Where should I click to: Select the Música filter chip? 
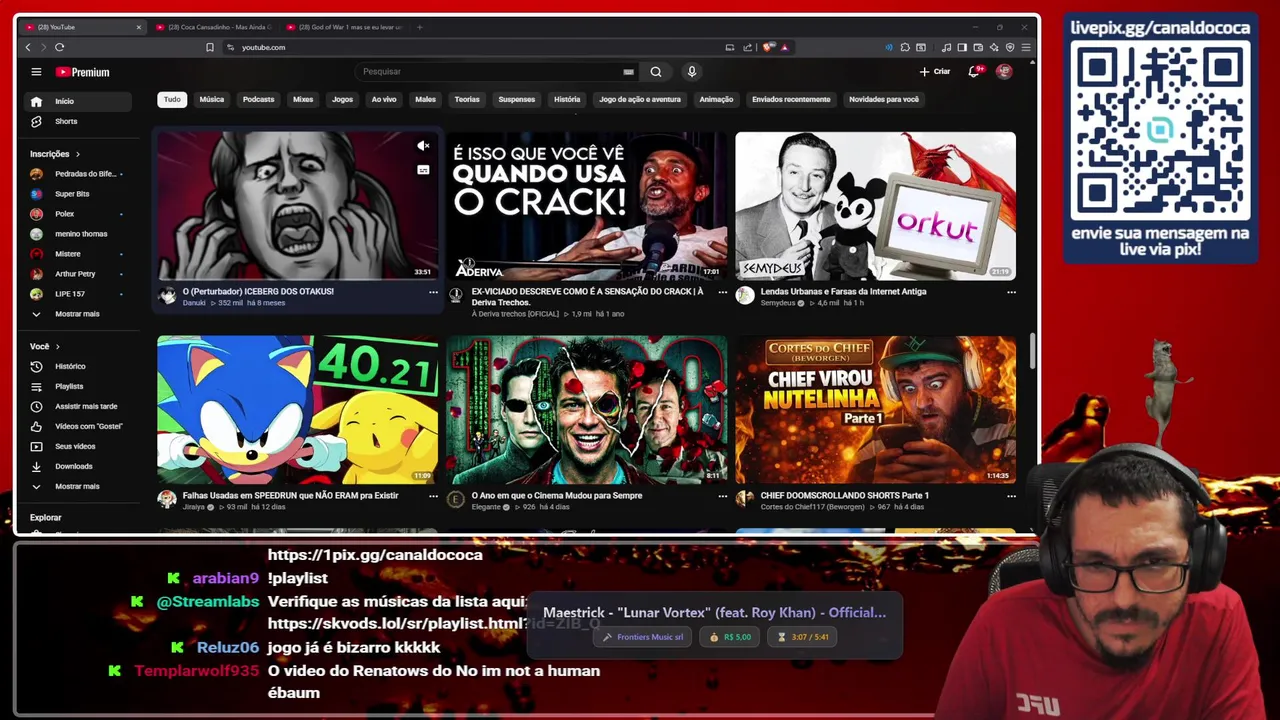(212, 99)
